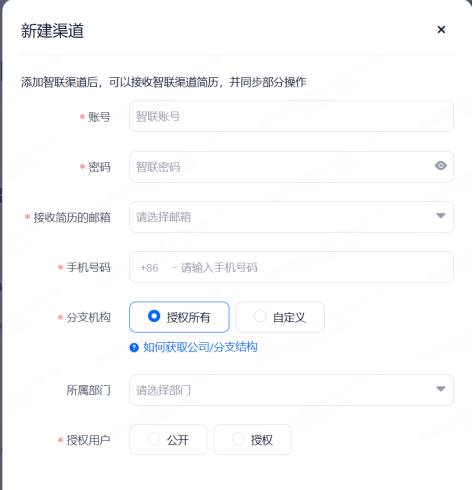473x490 pixels.
Task: Expand the 请选择邮箱 dropdown arrow
Action: 441,216
